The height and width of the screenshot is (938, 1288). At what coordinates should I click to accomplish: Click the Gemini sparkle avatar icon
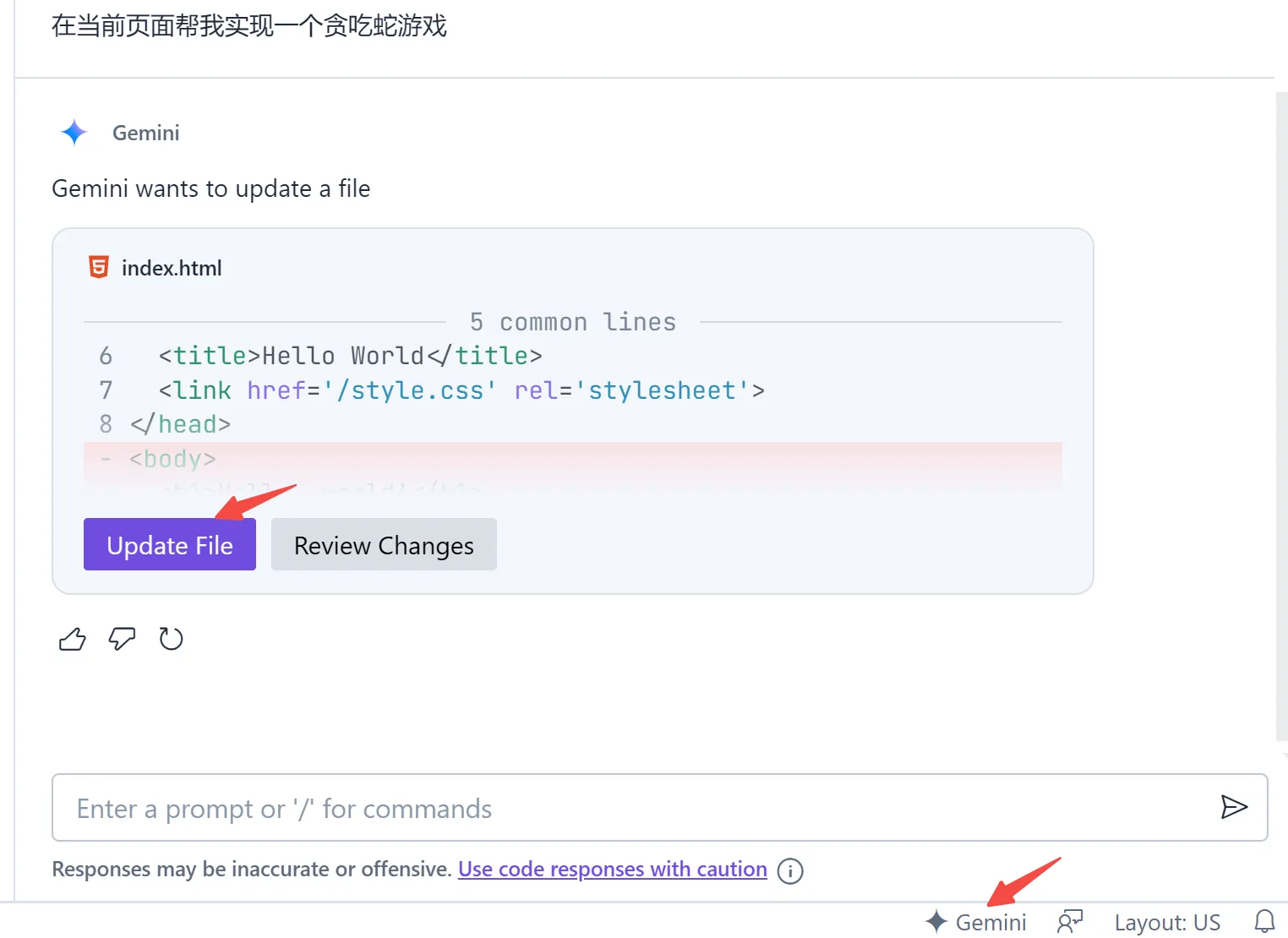click(74, 133)
